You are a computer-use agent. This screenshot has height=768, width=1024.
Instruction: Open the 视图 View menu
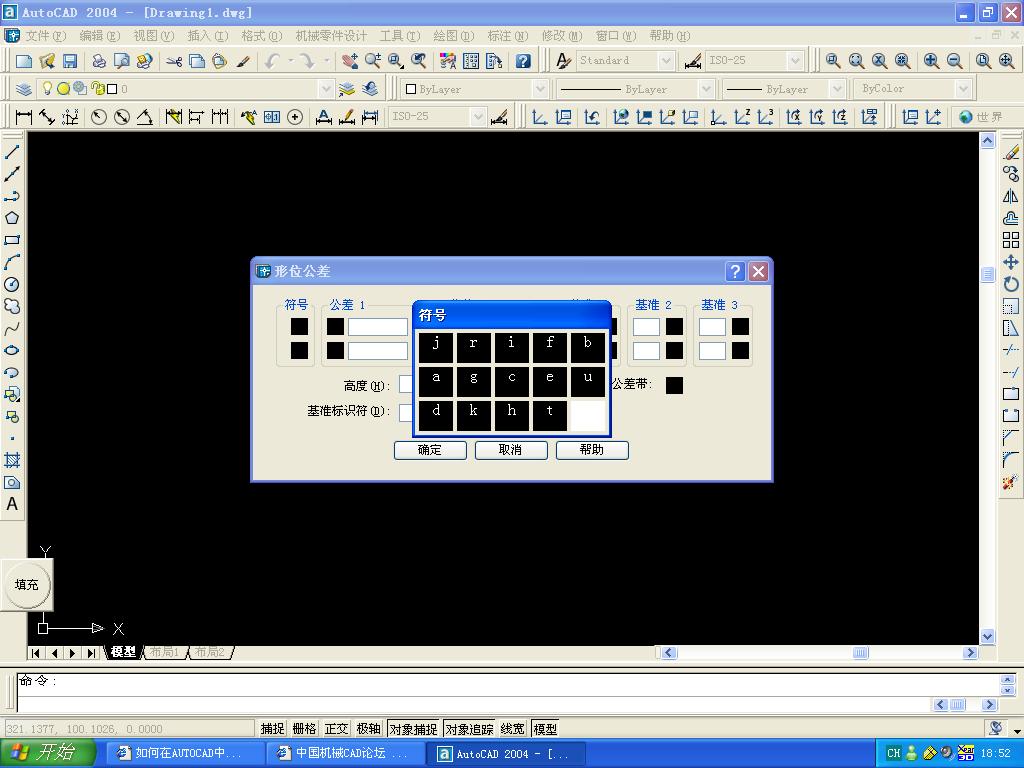click(153, 36)
